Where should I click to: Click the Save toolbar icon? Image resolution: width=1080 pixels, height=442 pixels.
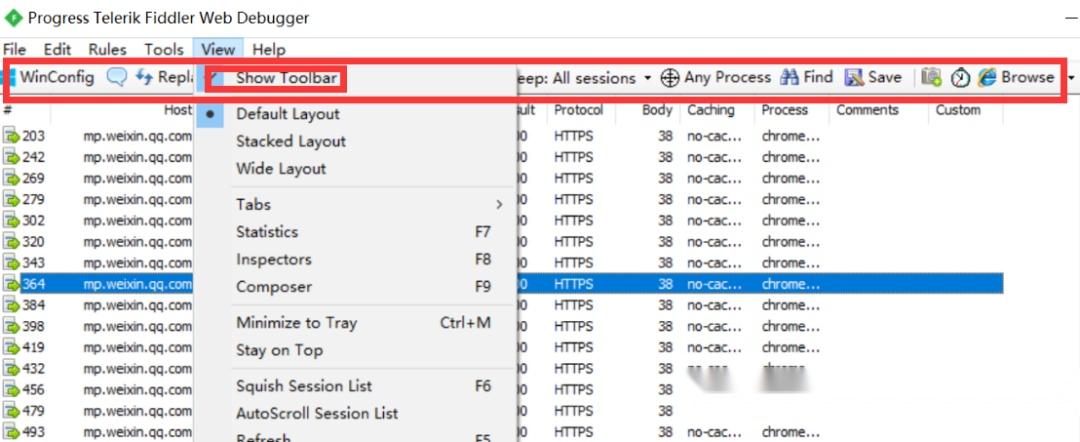854,78
